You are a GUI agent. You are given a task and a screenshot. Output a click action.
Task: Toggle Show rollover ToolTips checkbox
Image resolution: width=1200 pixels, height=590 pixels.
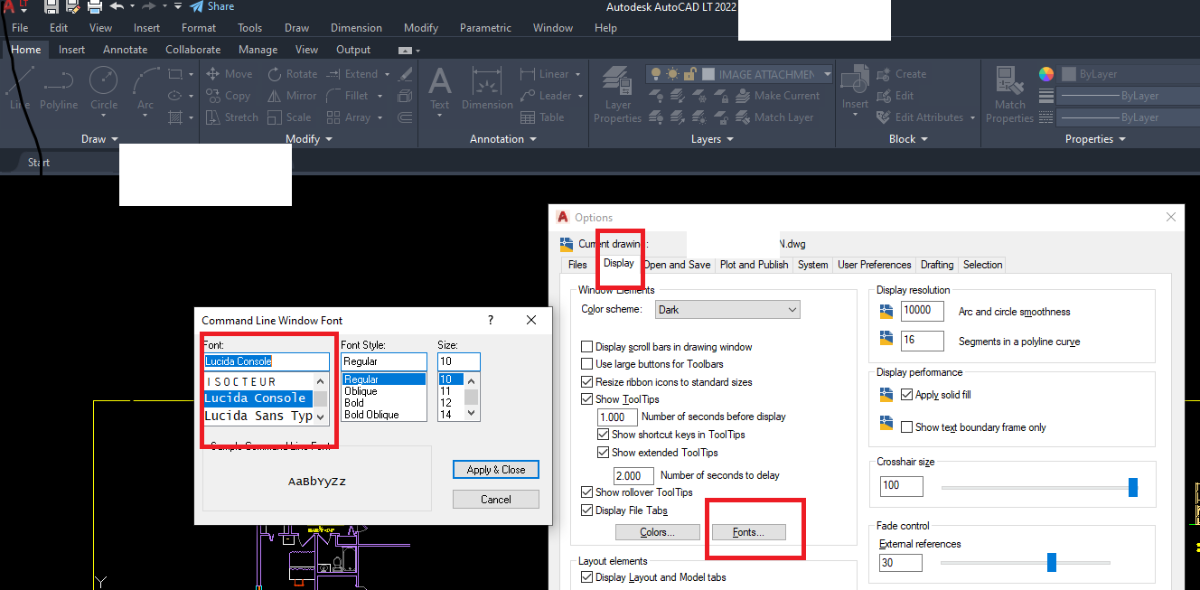tap(587, 492)
